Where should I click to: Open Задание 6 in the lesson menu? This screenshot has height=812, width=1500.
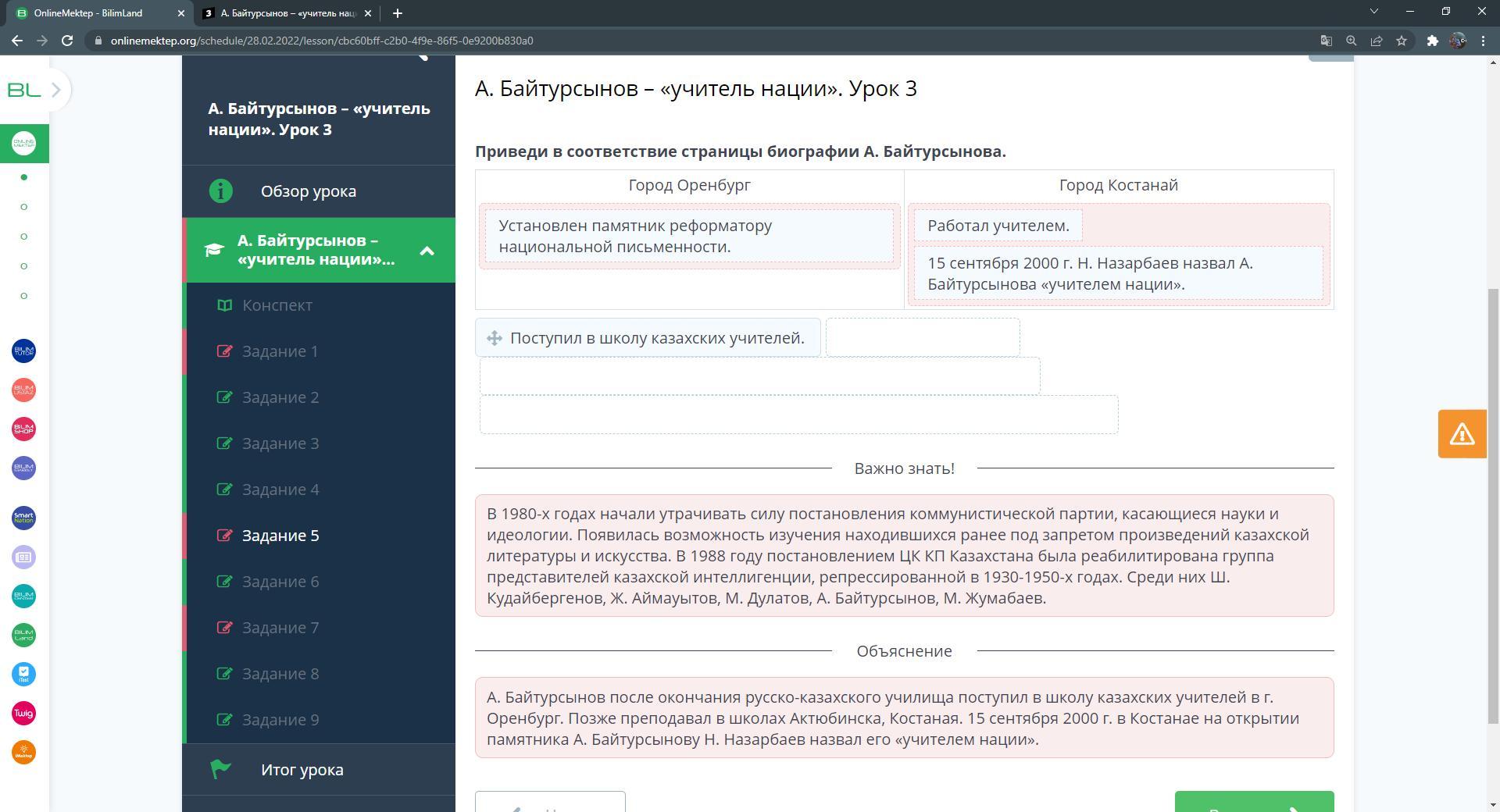tap(280, 582)
